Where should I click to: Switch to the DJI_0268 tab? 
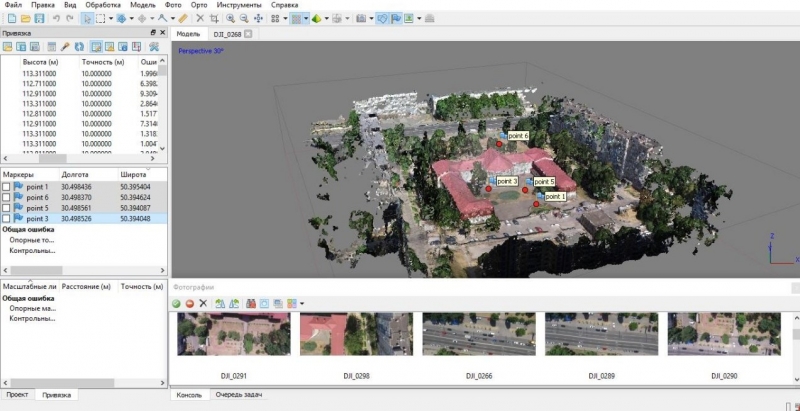(x=226, y=33)
